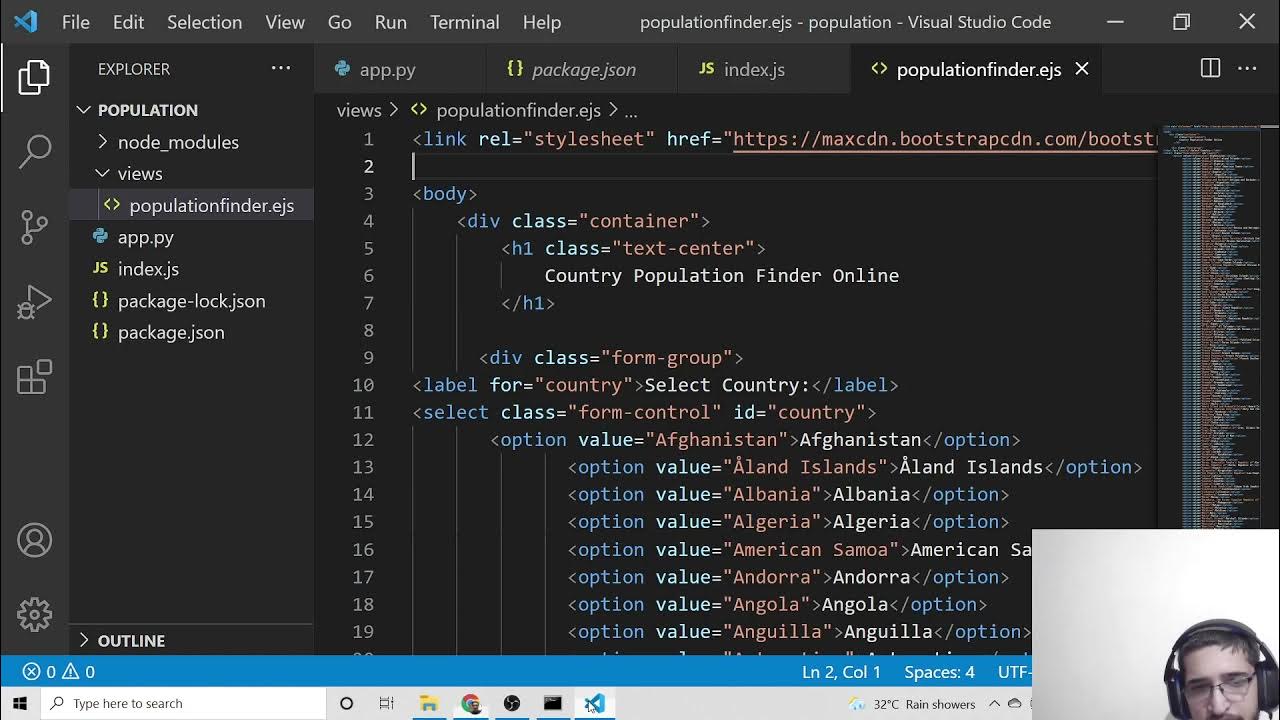Switch to the app.py editor tab
The height and width of the screenshot is (720, 1280).
[x=386, y=70]
